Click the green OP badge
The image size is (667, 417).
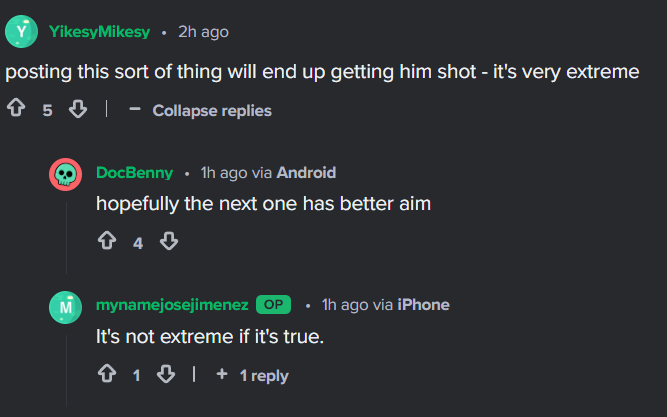[274, 305]
